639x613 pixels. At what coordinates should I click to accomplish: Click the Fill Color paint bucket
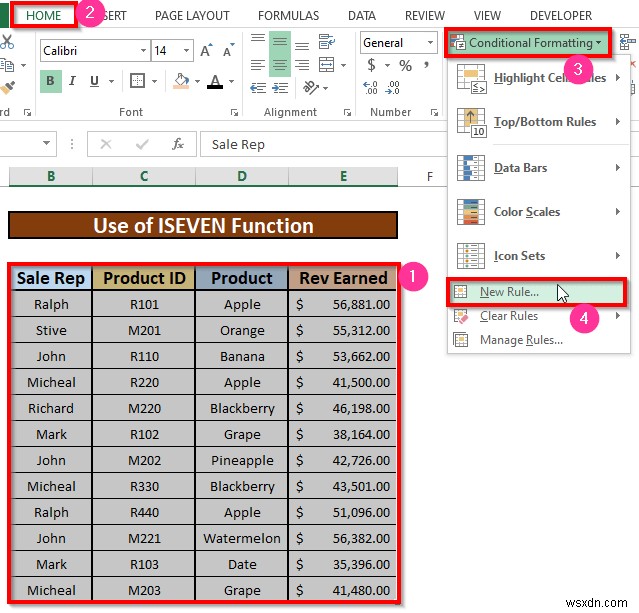pyautogui.click(x=181, y=81)
